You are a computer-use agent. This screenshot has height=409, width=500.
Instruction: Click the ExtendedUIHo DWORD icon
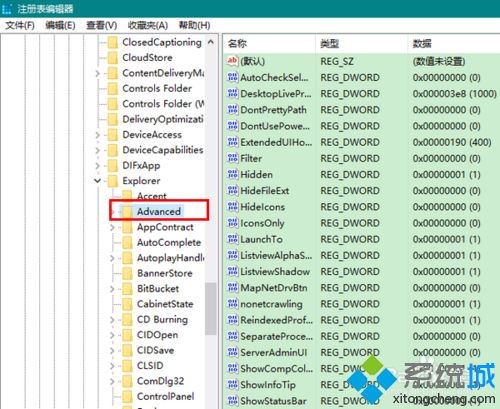(x=232, y=142)
